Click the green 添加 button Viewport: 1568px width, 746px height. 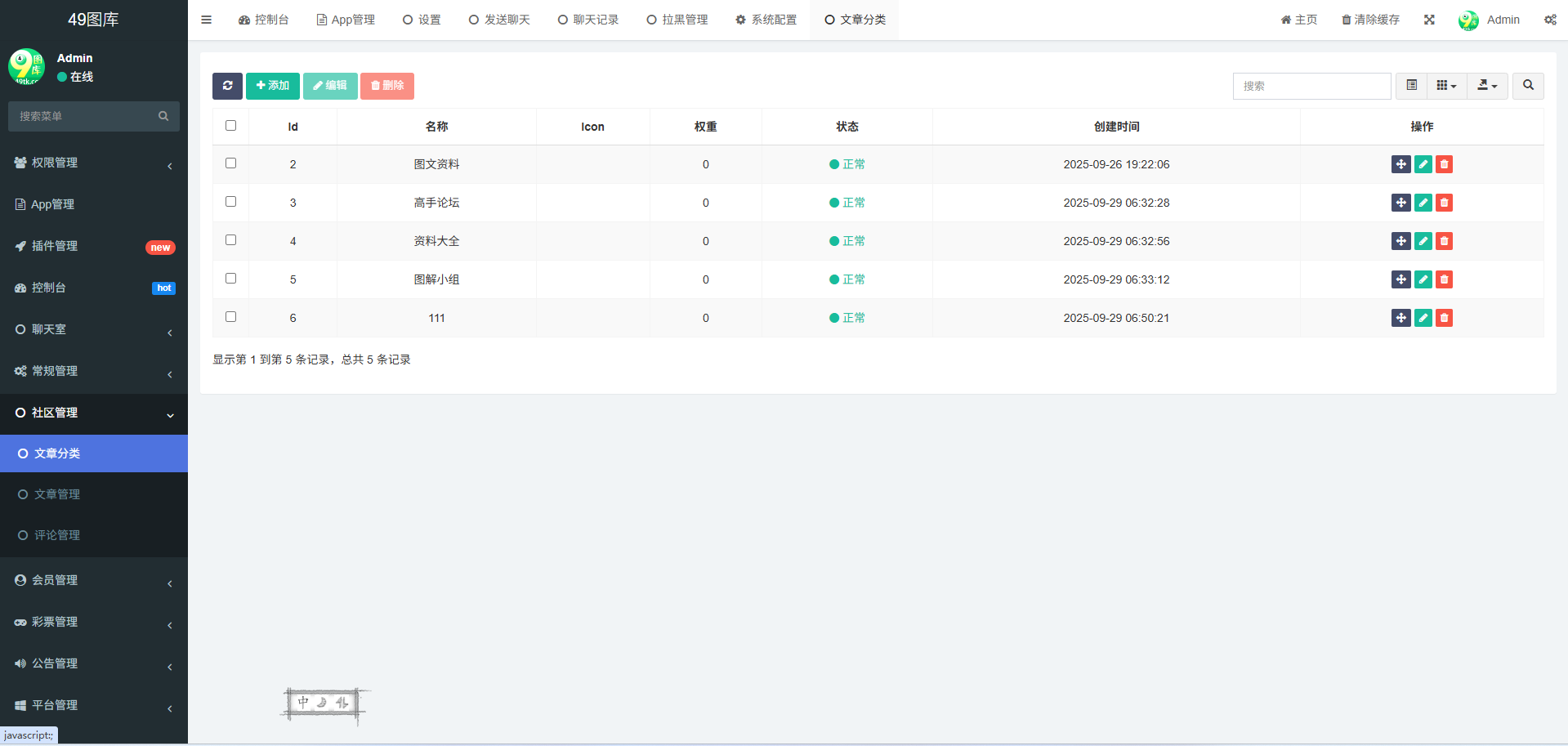(x=272, y=86)
